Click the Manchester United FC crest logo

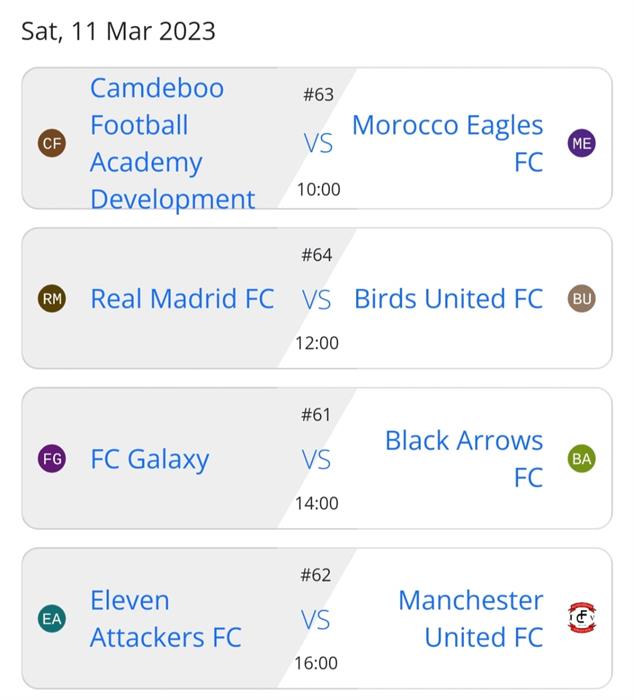click(582, 618)
